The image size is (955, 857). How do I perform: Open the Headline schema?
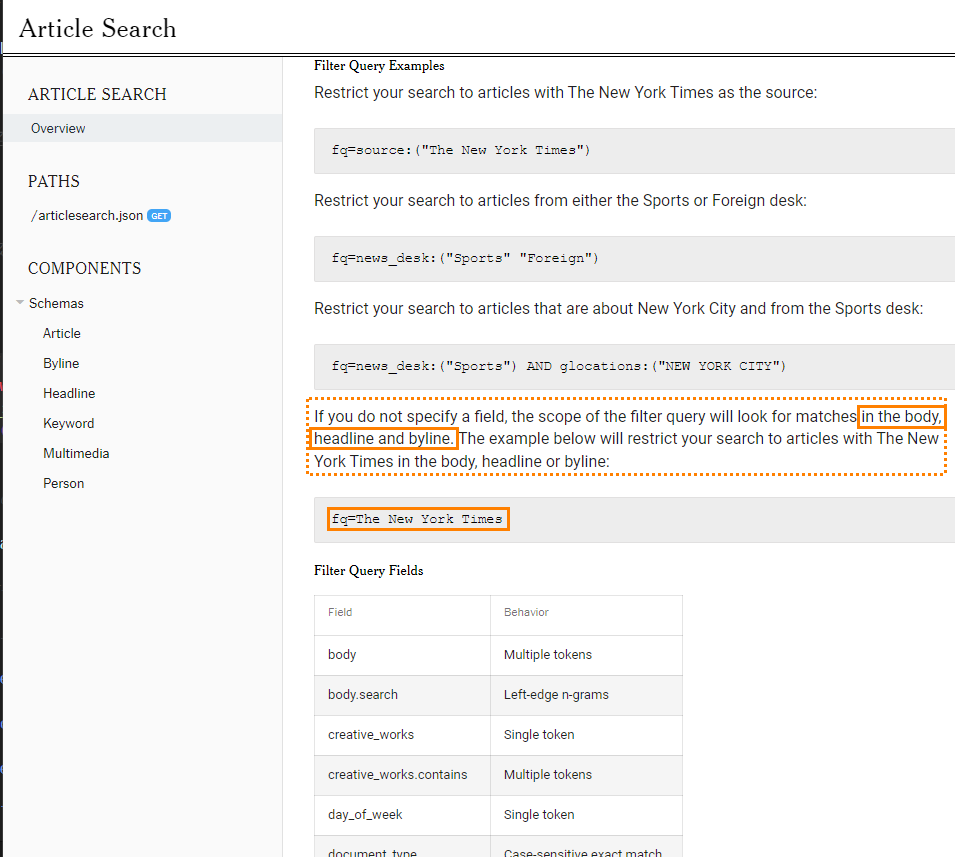pyautogui.click(x=69, y=393)
